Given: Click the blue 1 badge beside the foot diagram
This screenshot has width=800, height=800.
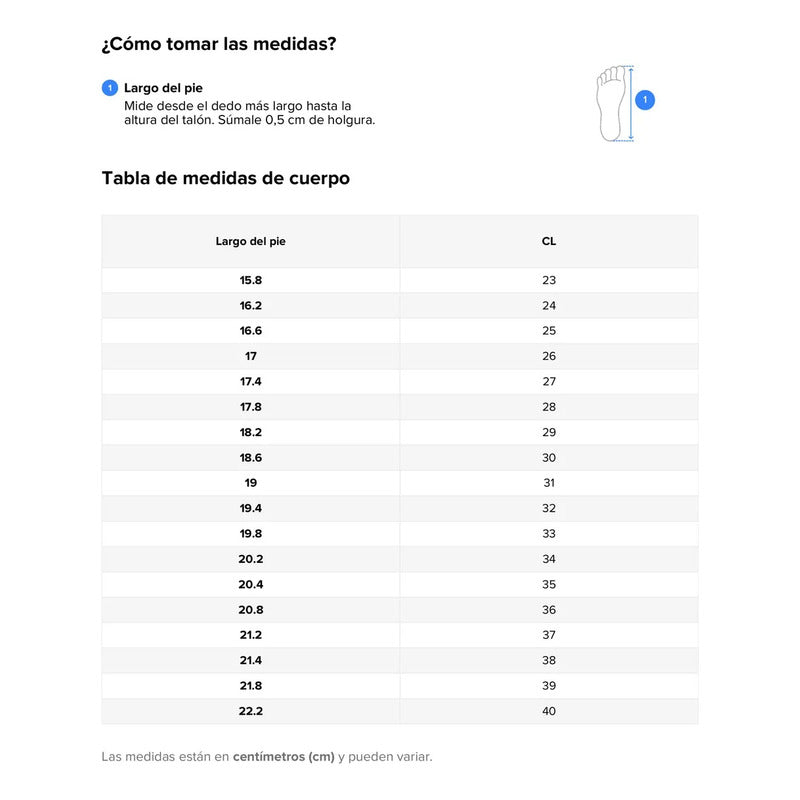Looking at the screenshot, I should tap(645, 100).
